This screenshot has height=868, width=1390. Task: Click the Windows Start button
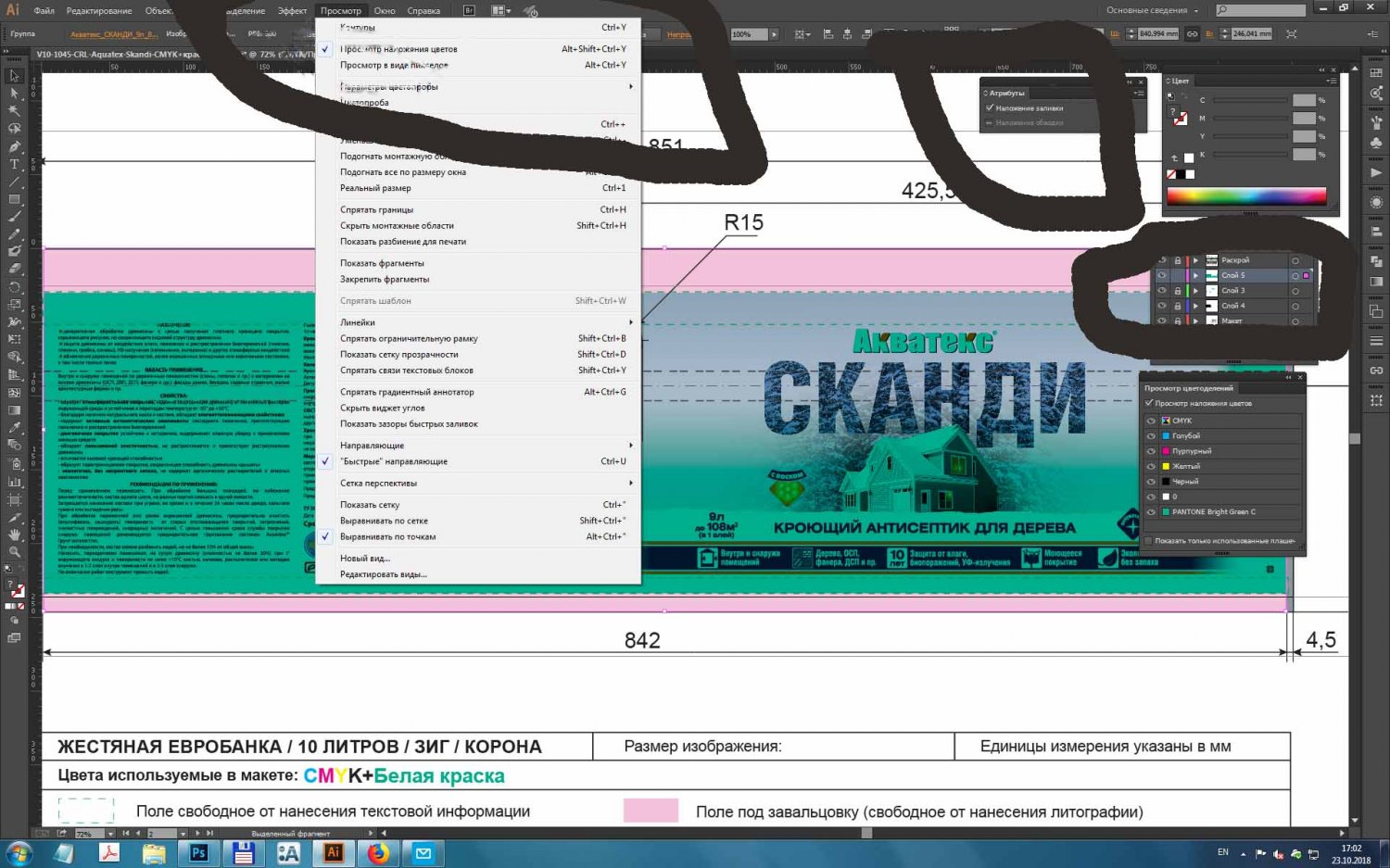19,853
